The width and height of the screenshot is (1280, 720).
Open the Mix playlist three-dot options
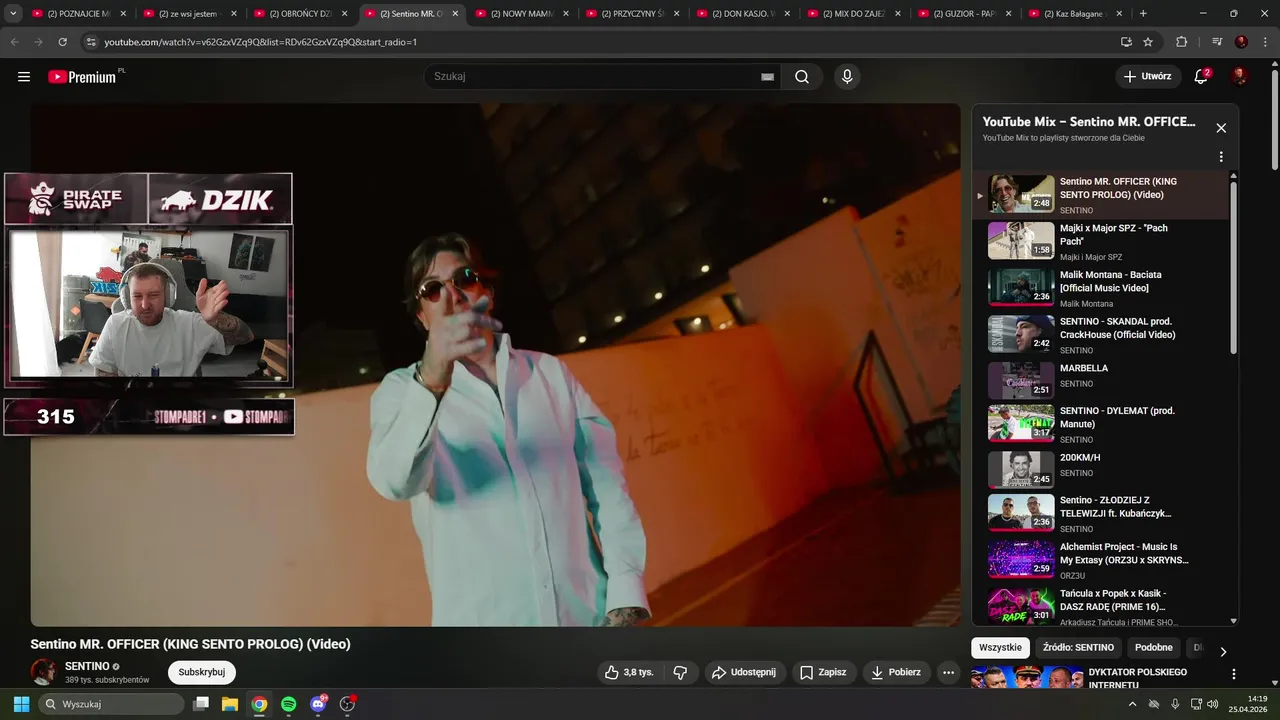(x=1221, y=157)
